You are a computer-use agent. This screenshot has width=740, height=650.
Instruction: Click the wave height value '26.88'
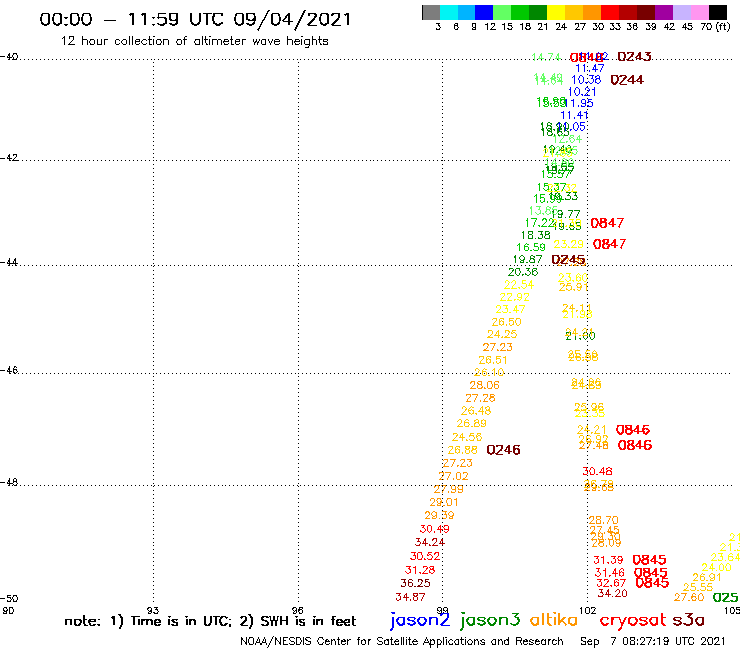463,450
